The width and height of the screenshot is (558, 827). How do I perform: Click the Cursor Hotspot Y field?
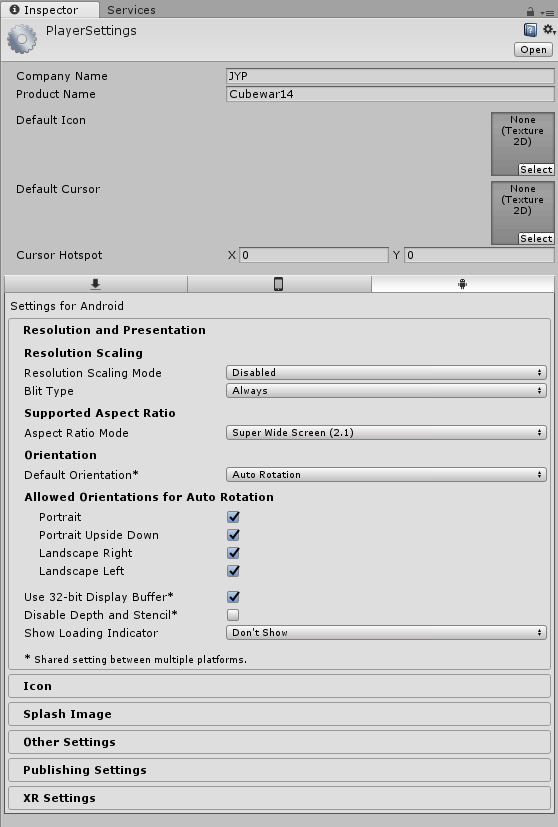click(479, 255)
